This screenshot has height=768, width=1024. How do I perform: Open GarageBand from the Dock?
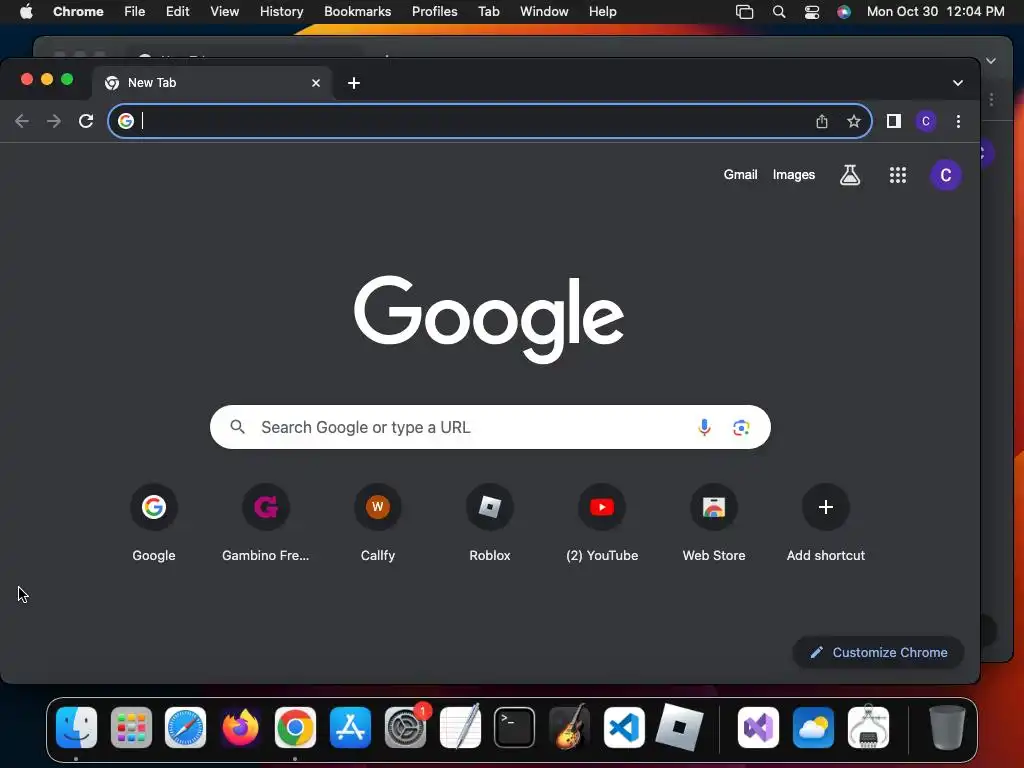coord(569,727)
